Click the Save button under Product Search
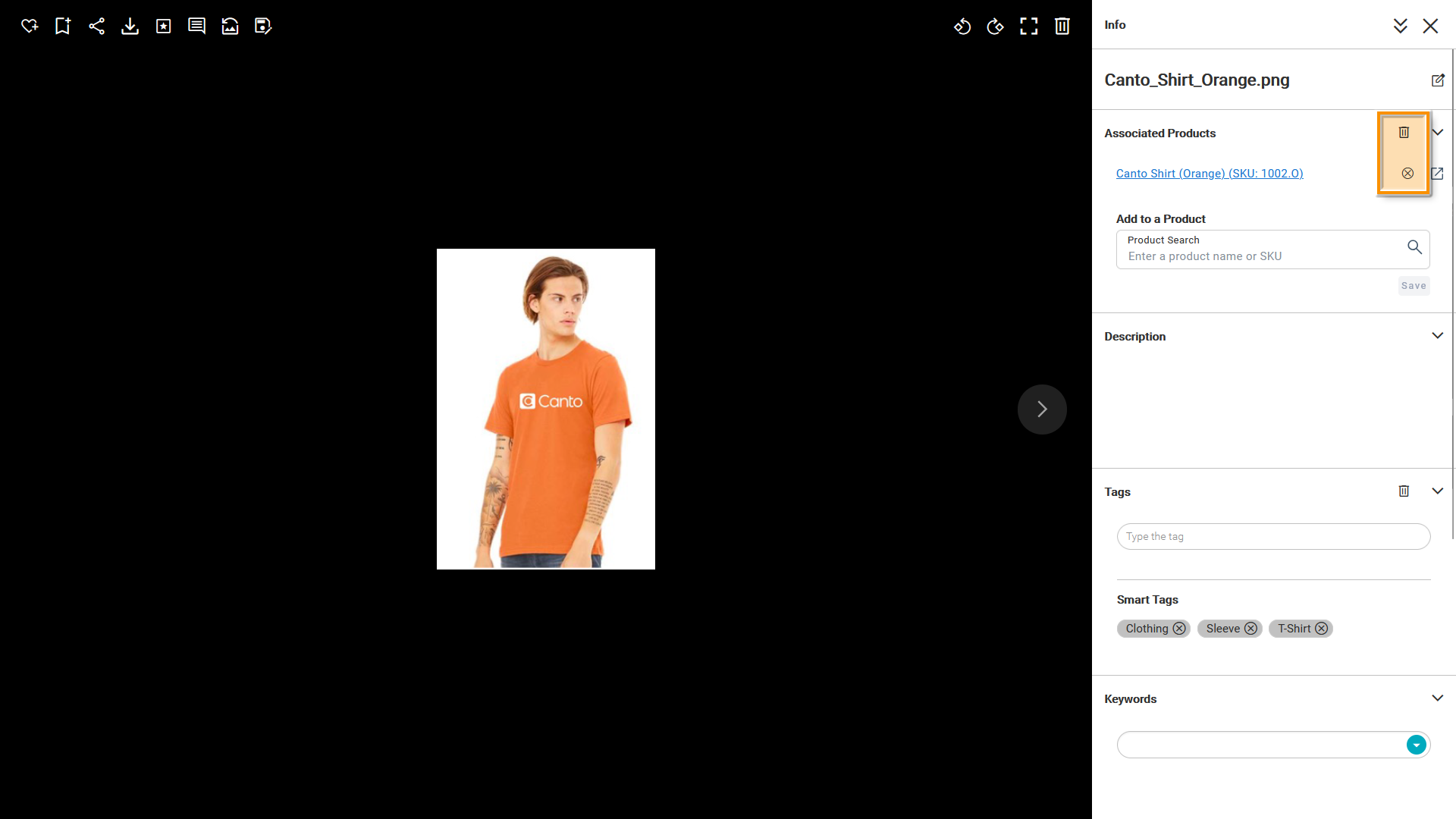Screen dimensions: 1456x819 click(x=1414, y=286)
